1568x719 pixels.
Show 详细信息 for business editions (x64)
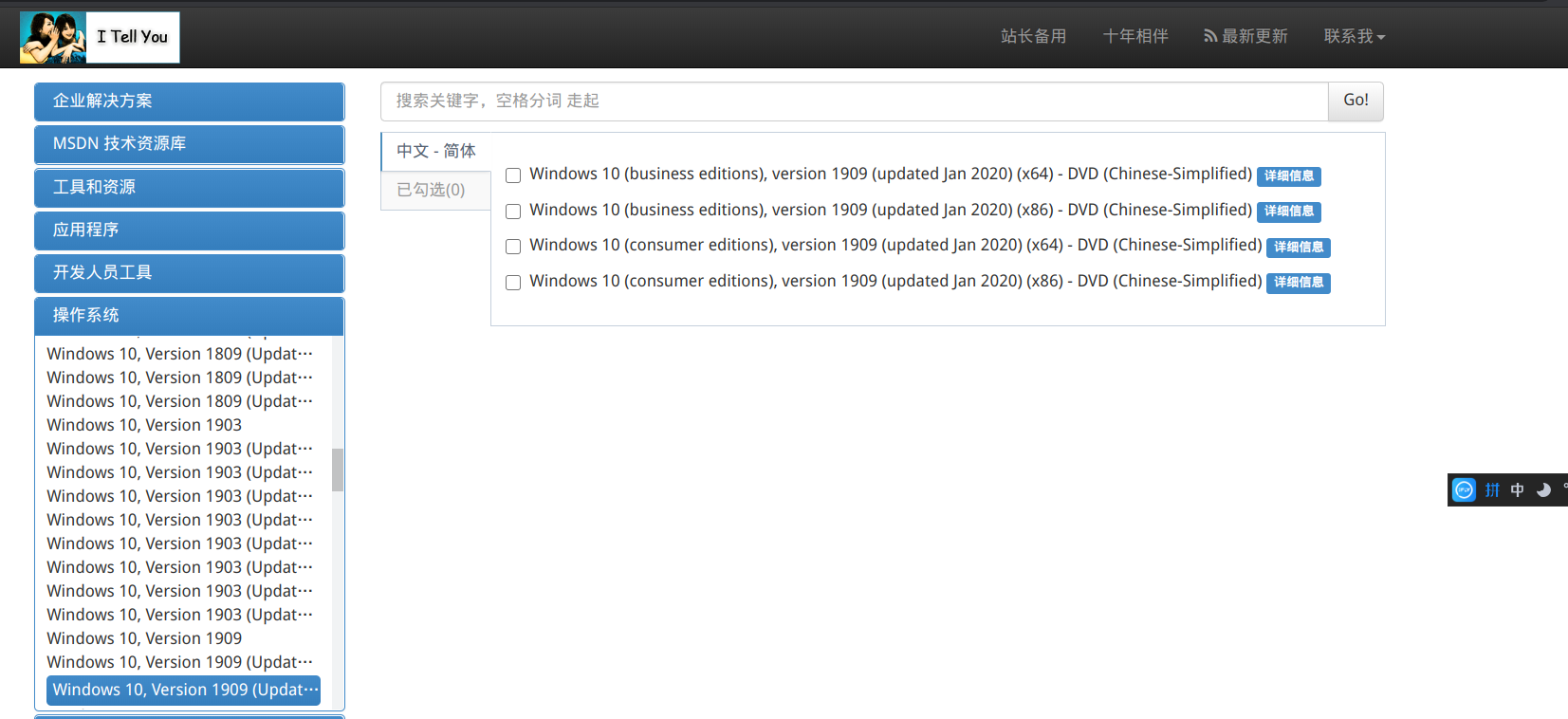pos(1289,175)
